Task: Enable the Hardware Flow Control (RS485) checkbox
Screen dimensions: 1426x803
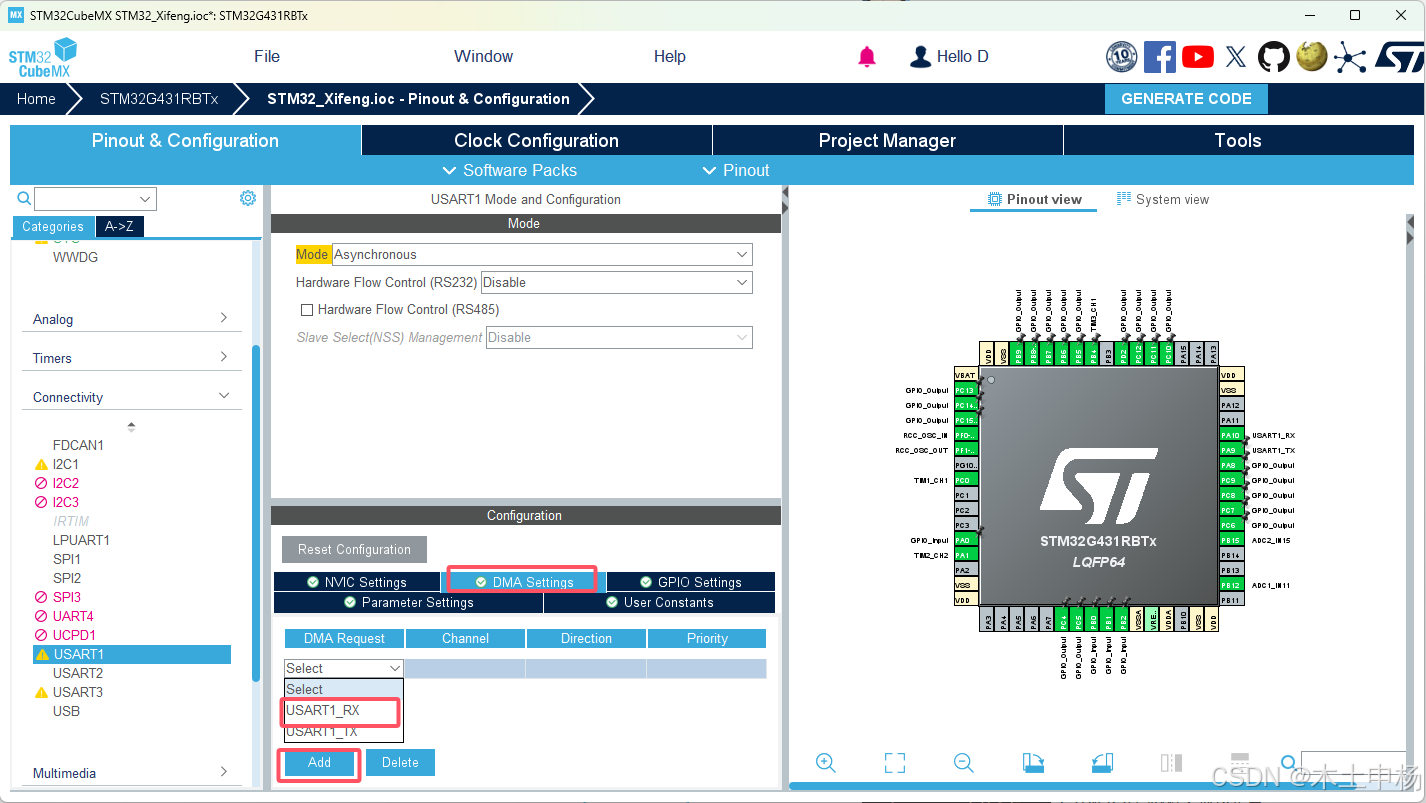Action: pos(307,310)
